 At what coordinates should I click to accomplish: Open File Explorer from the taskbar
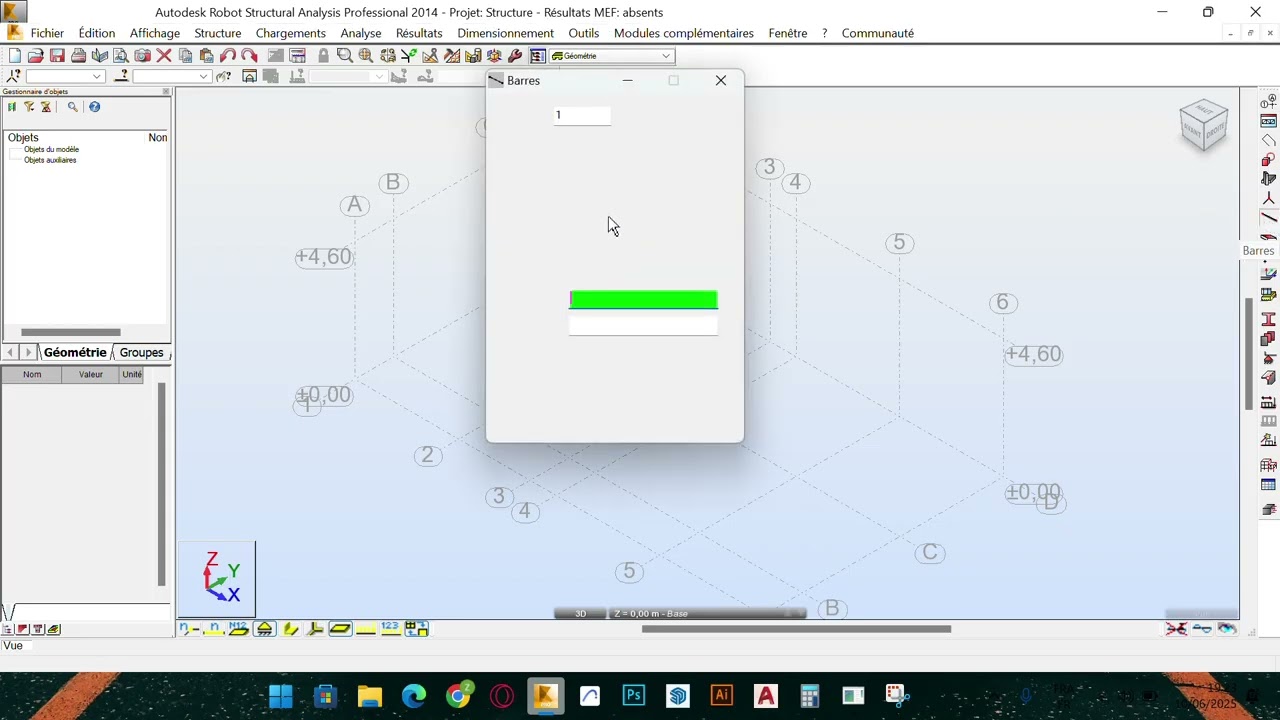tap(370, 695)
